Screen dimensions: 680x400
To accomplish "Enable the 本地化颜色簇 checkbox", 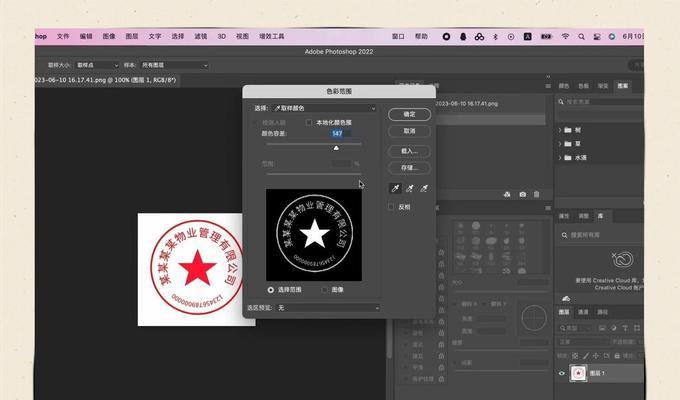I will point(308,123).
